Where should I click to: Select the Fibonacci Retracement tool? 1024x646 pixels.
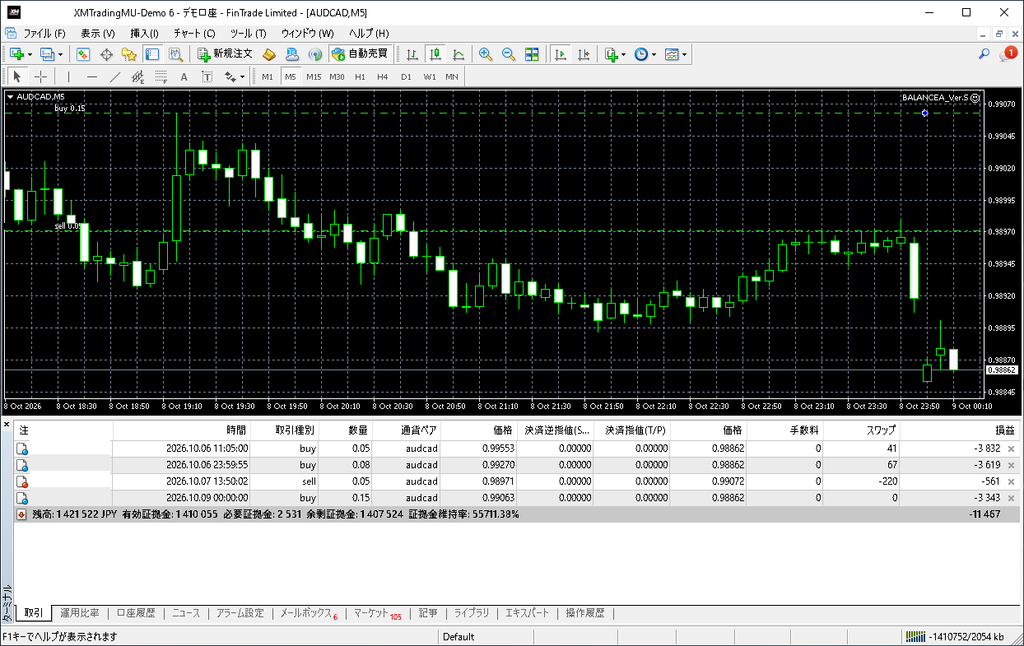[161, 77]
